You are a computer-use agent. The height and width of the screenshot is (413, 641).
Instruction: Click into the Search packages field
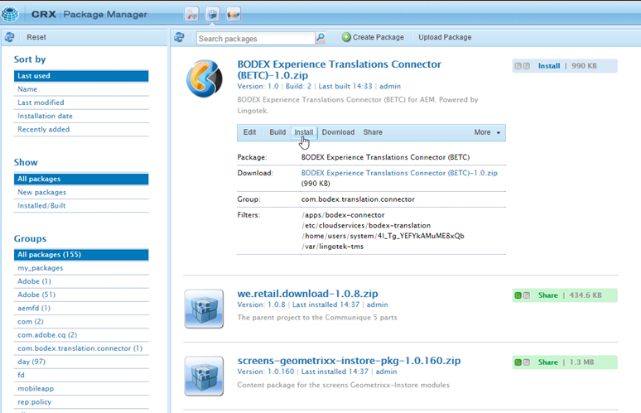[255, 38]
